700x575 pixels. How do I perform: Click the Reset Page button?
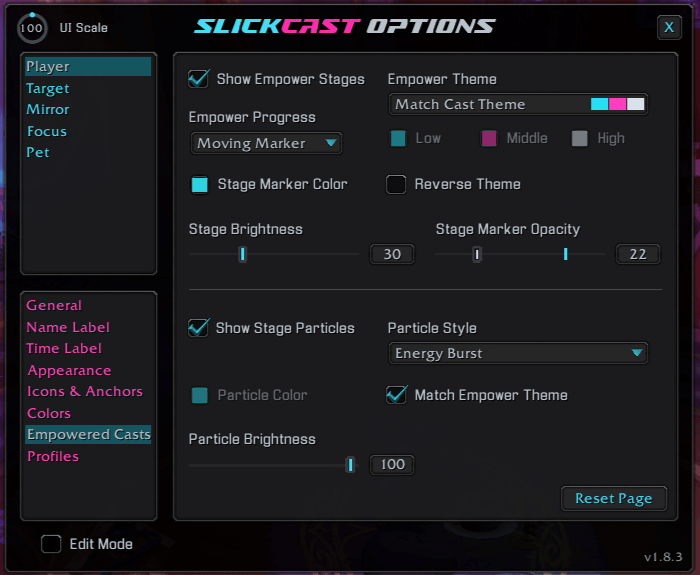point(614,498)
